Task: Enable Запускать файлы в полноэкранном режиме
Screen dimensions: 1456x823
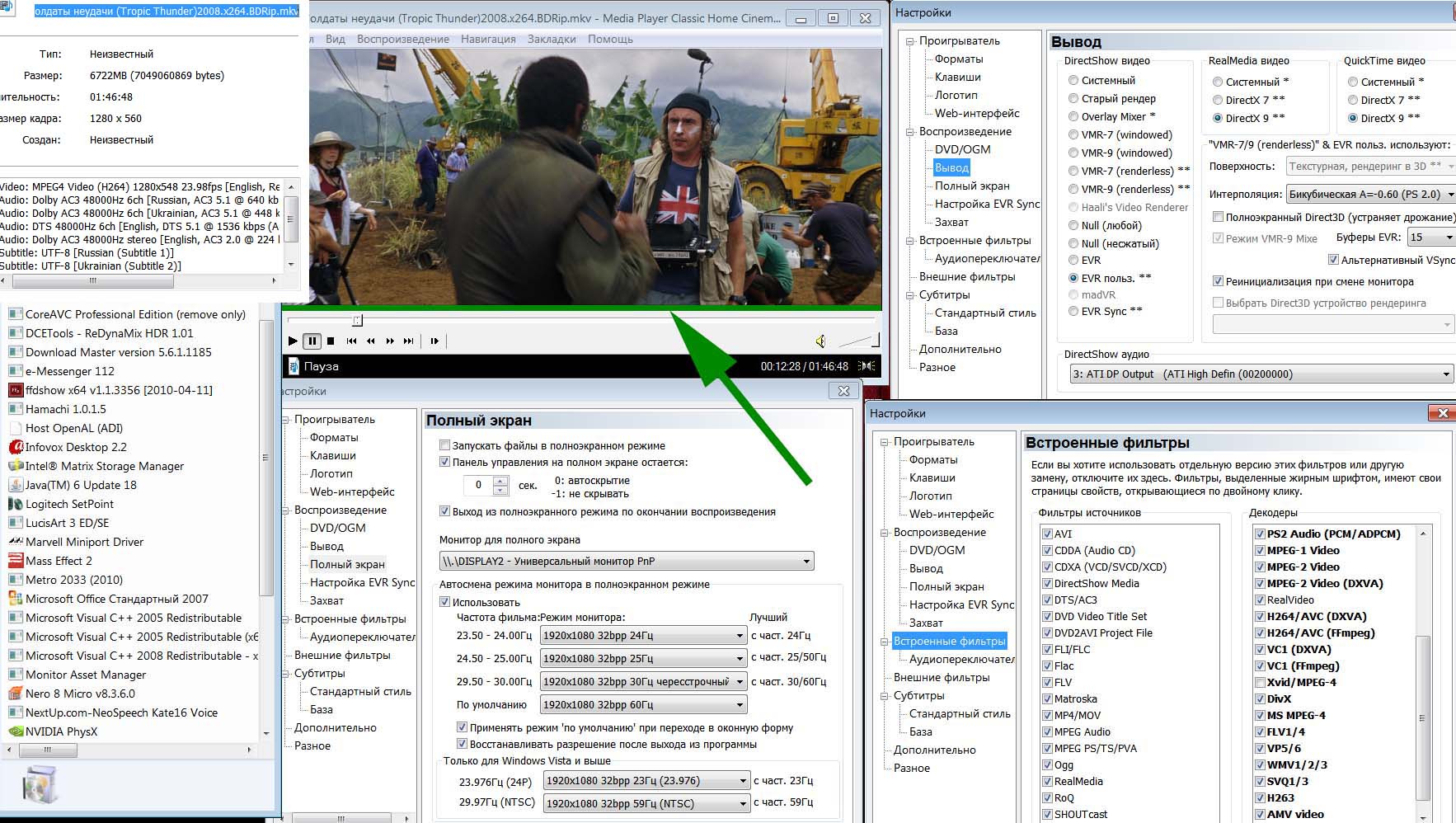Action: pos(444,445)
